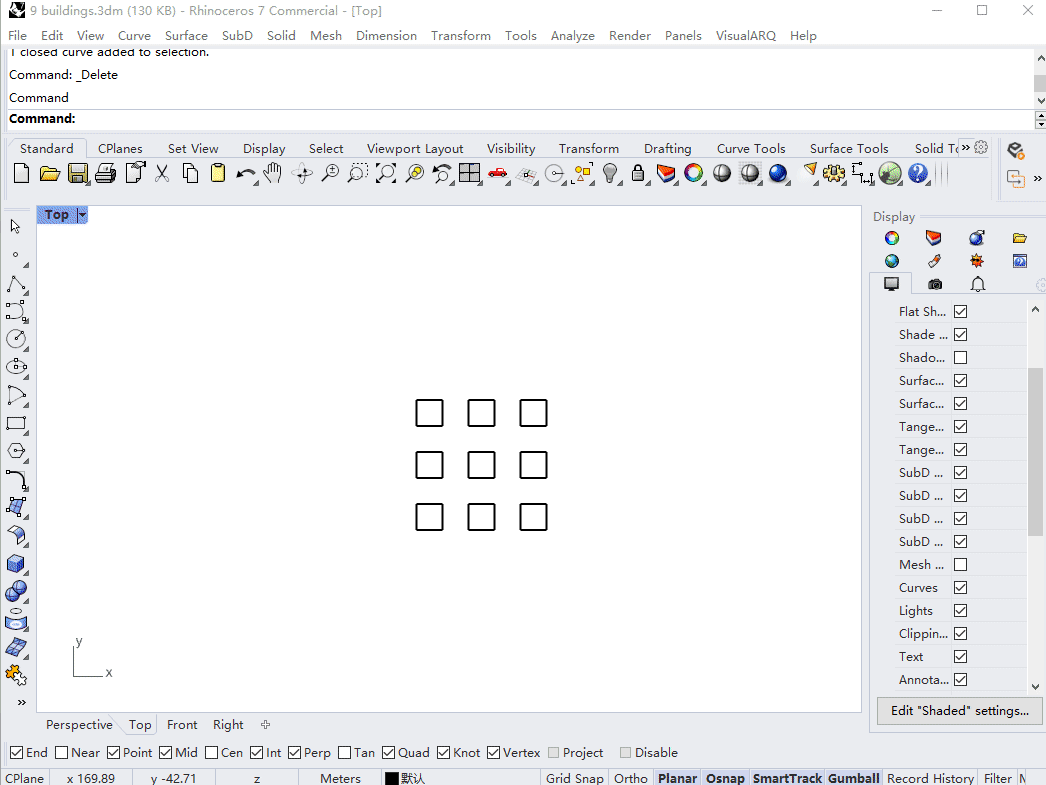This screenshot has width=1046, height=785.
Task: Switch to the Perspective viewport tab
Action: tap(79, 725)
